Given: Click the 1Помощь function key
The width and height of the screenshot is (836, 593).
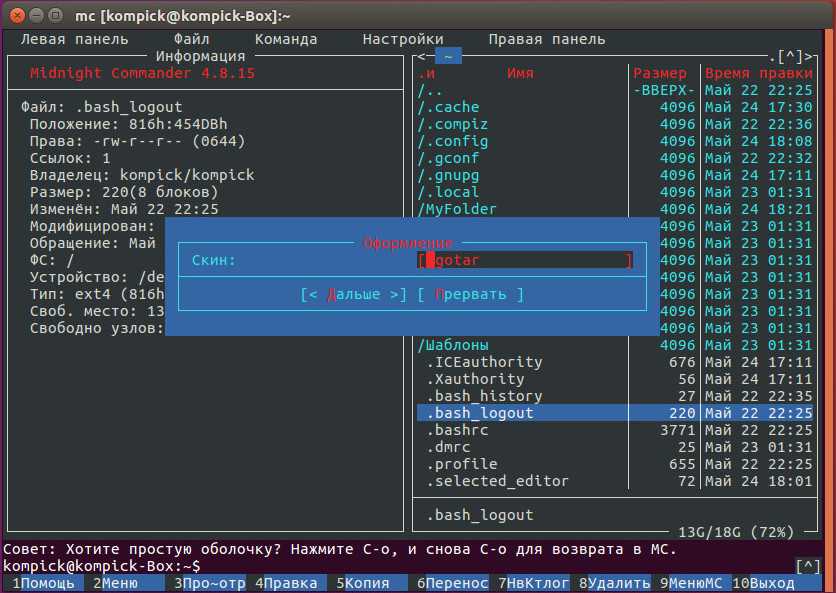Looking at the screenshot, I should pyautogui.click(x=48, y=583).
